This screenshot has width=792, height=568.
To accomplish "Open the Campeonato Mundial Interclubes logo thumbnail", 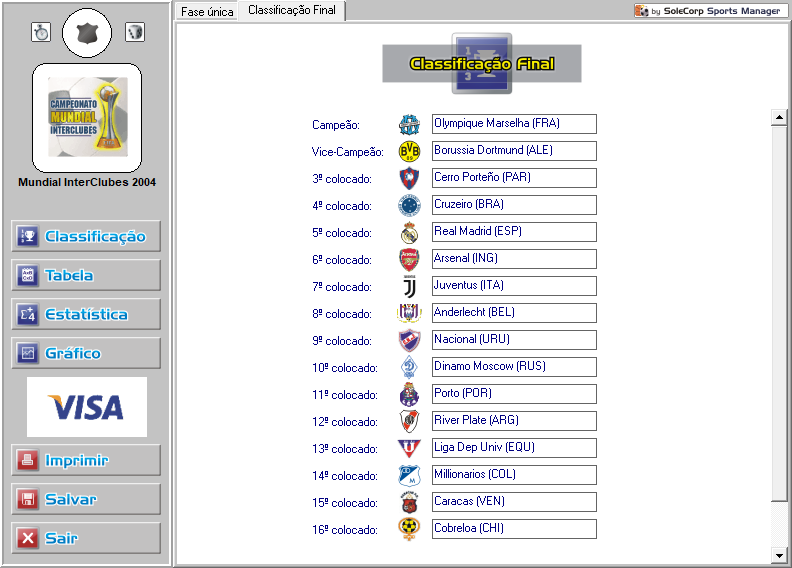I will [87, 118].
